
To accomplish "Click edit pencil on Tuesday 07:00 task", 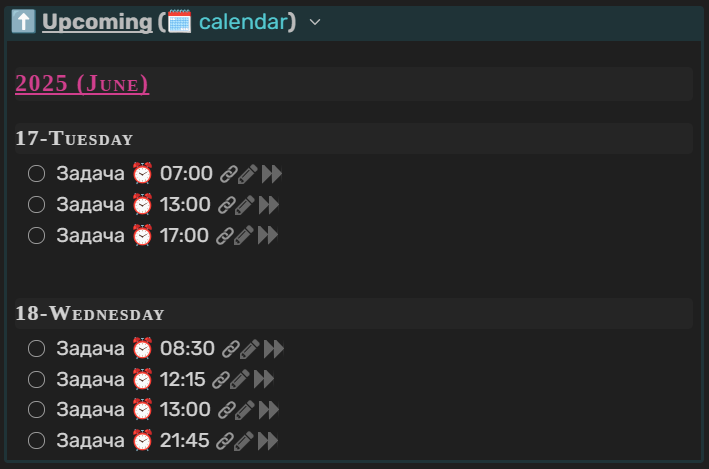I will (x=248, y=175).
